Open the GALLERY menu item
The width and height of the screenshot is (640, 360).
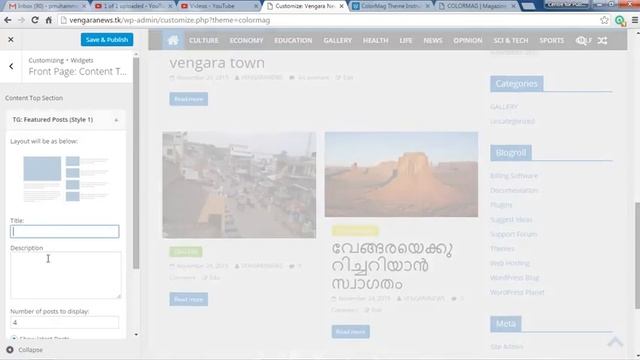coord(338,40)
